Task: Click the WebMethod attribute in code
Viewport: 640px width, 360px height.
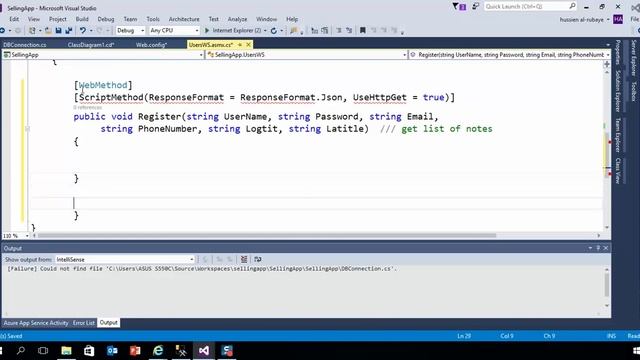Action: 103,85
